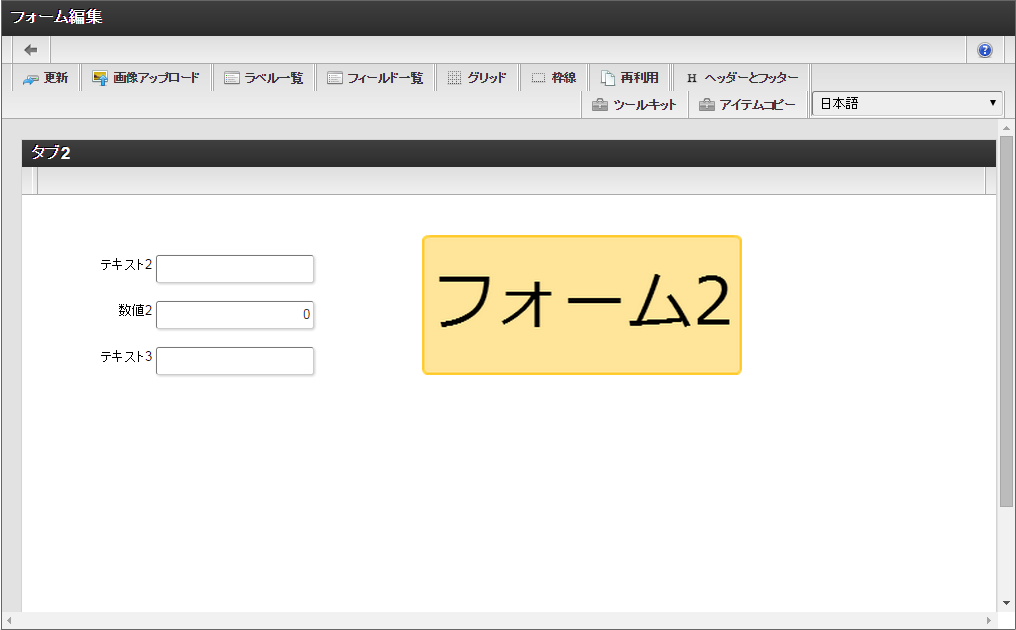Open the help question mark icon
Image resolution: width=1016 pixels, height=630 pixels.
[x=984, y=50]
